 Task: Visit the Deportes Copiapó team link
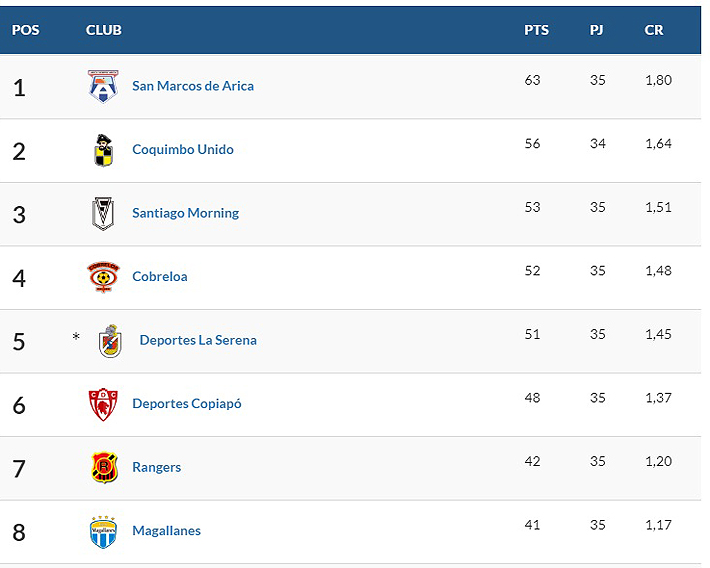click(187, 404)
